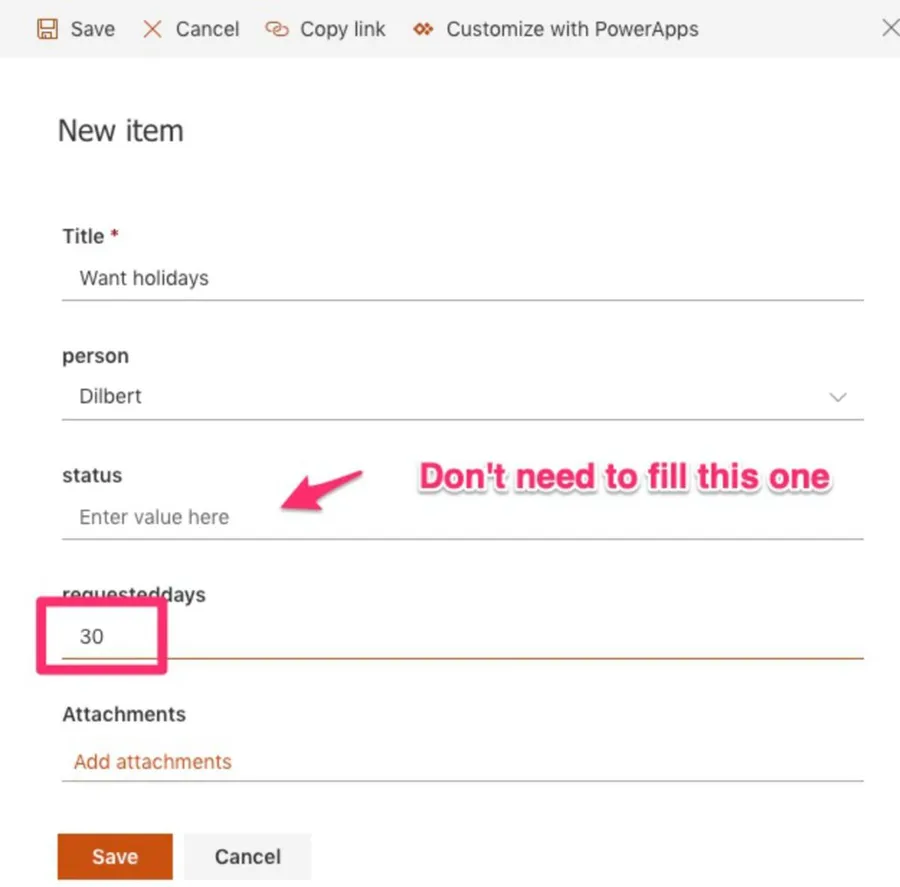
Task: Click the requesteddays field showing 30
Action: pyautogui.click(x=462, y=637)
